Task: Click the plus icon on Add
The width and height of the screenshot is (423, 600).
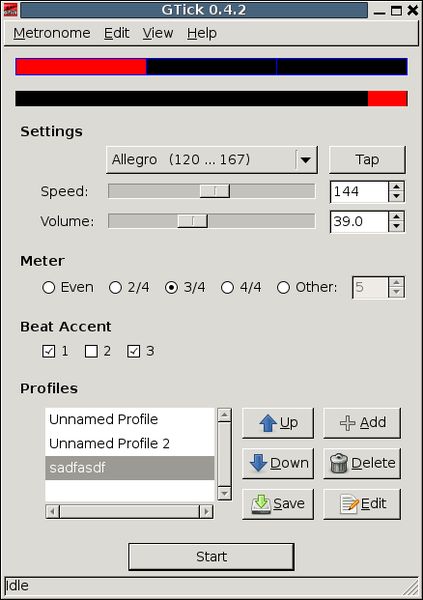Action: click(x=348, y=423)
